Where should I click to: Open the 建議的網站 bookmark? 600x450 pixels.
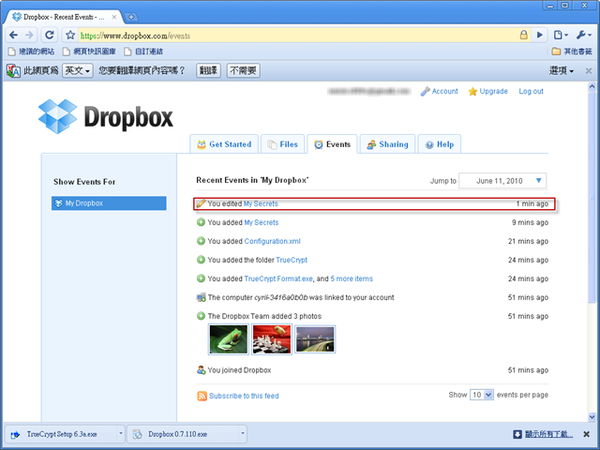click(31, 51)
